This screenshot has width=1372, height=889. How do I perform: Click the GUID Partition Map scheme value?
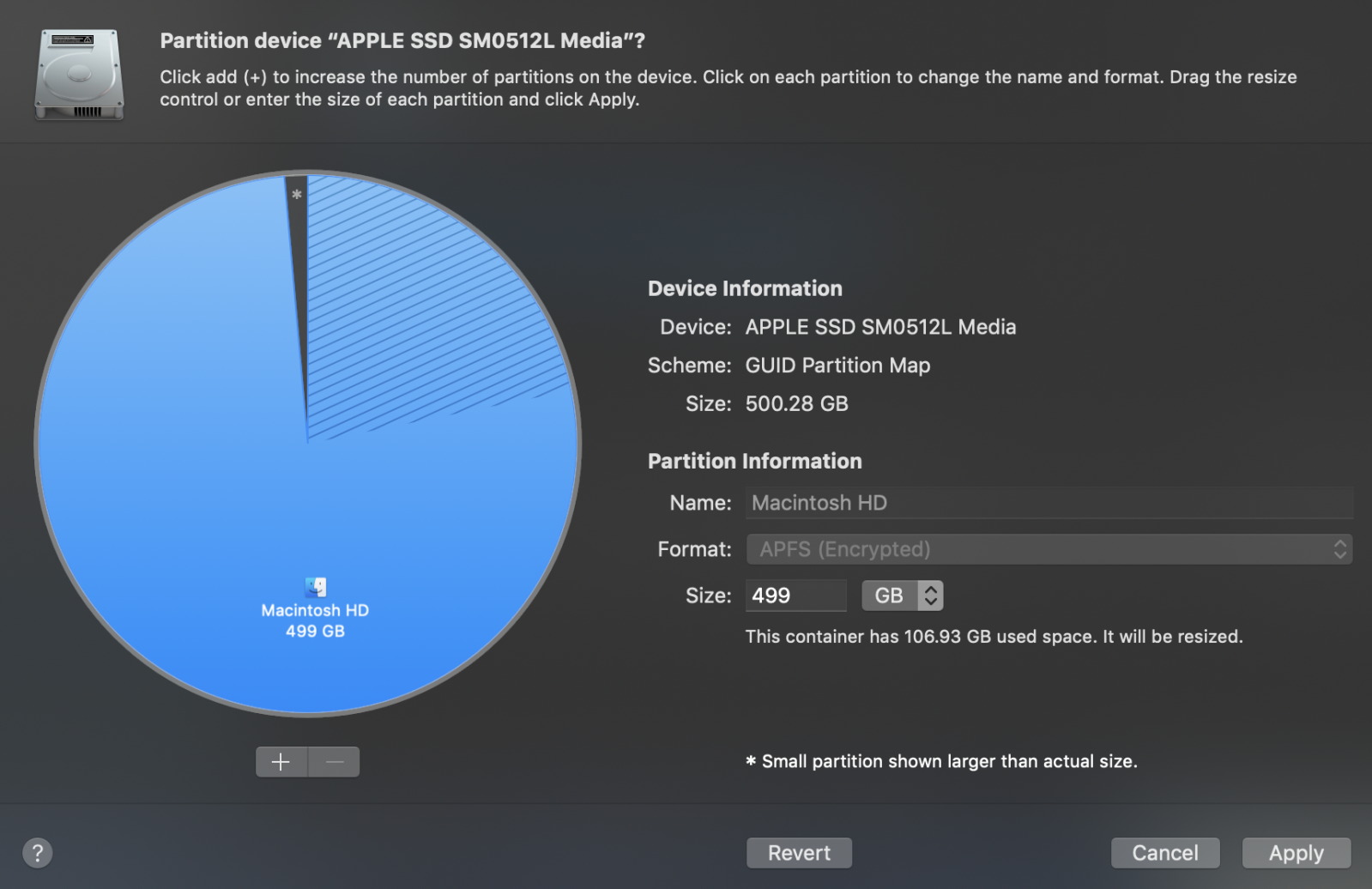coord(837,366)
